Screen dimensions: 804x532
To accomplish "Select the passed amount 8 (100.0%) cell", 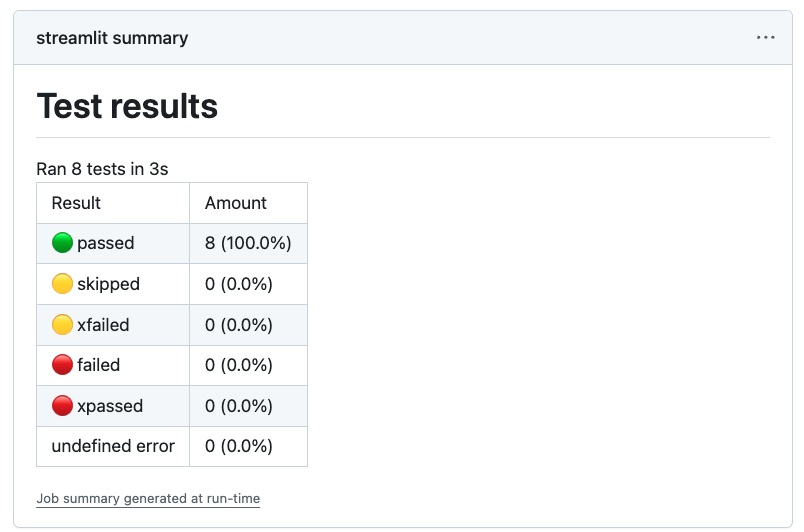I will 248,243.
